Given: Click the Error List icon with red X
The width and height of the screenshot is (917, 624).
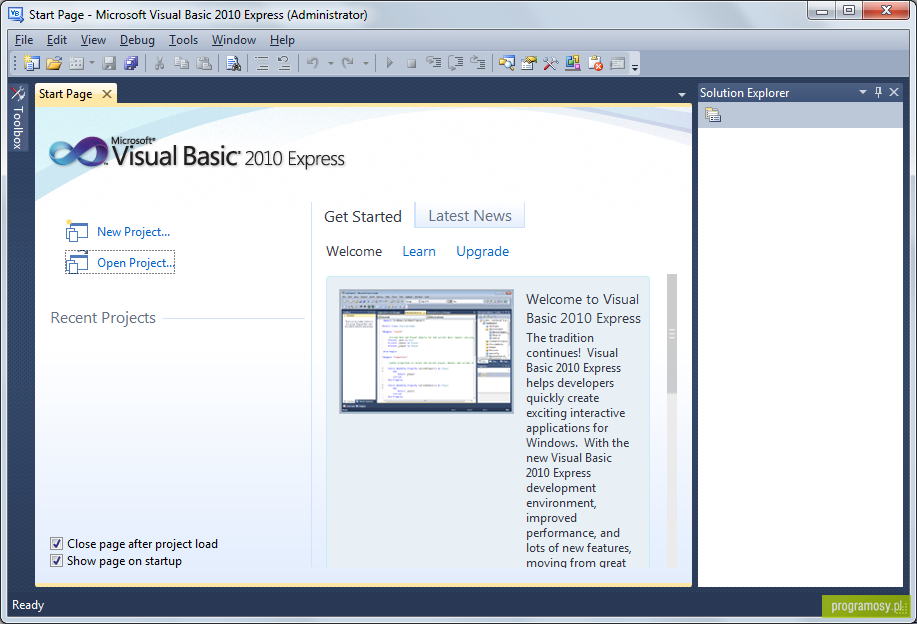Looking at the screenshot, I should click(x=595, y=63).
